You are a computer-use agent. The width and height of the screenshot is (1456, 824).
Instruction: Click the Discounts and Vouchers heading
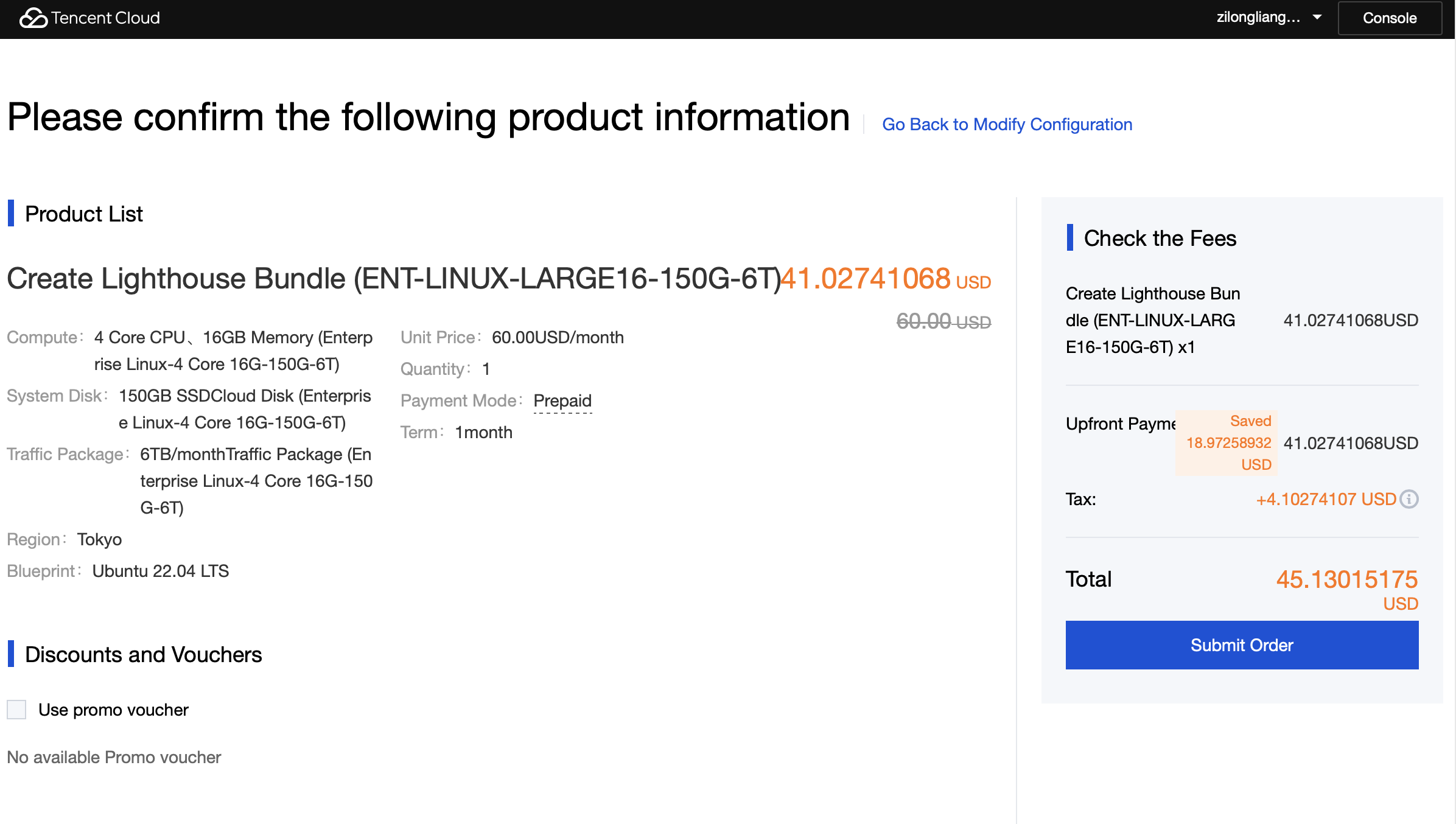[143, 654]
